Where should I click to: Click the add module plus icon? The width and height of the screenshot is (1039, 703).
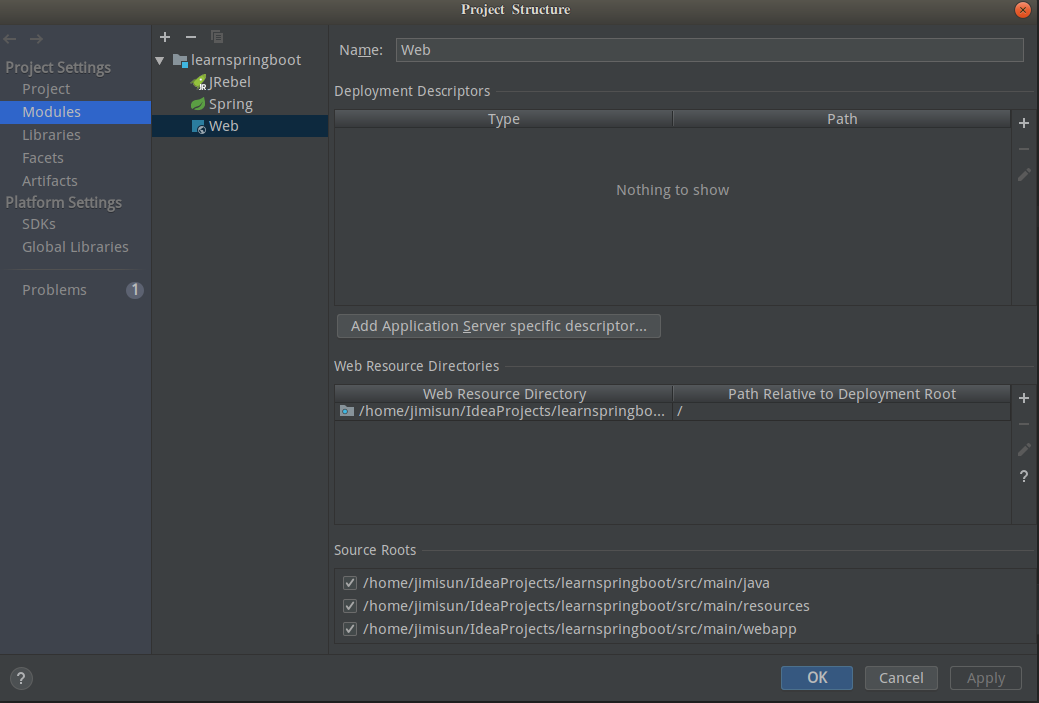point(165,37)
